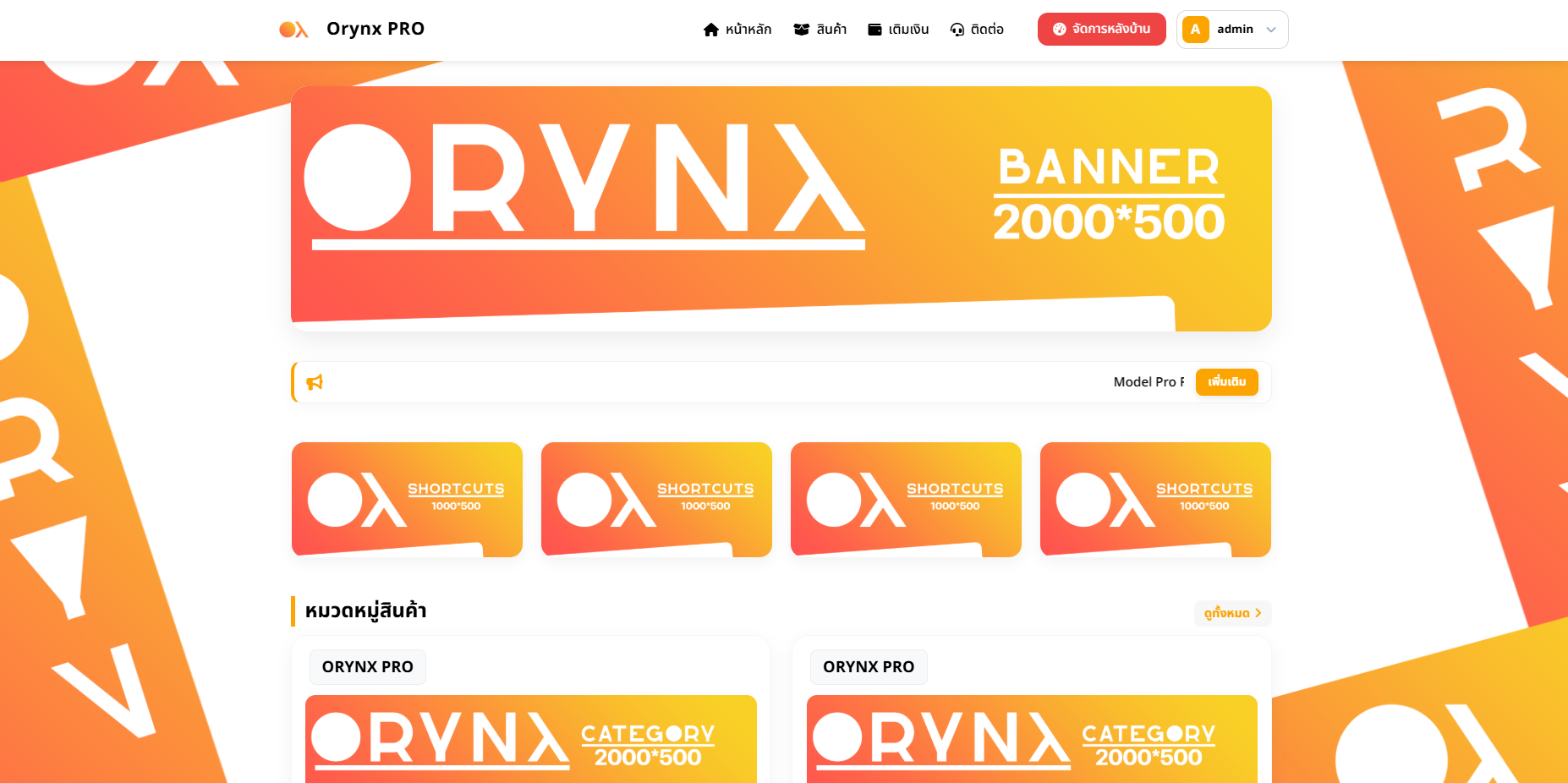Click the large ORYNX 2000*500 banner
Screen dimensions: 1568x783
coord(781,209)
